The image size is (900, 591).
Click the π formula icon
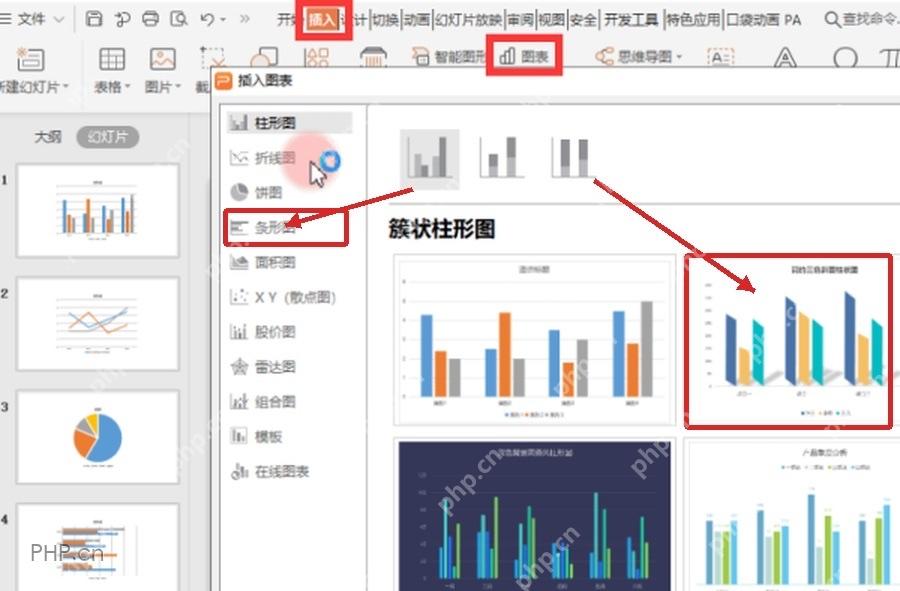890,57
